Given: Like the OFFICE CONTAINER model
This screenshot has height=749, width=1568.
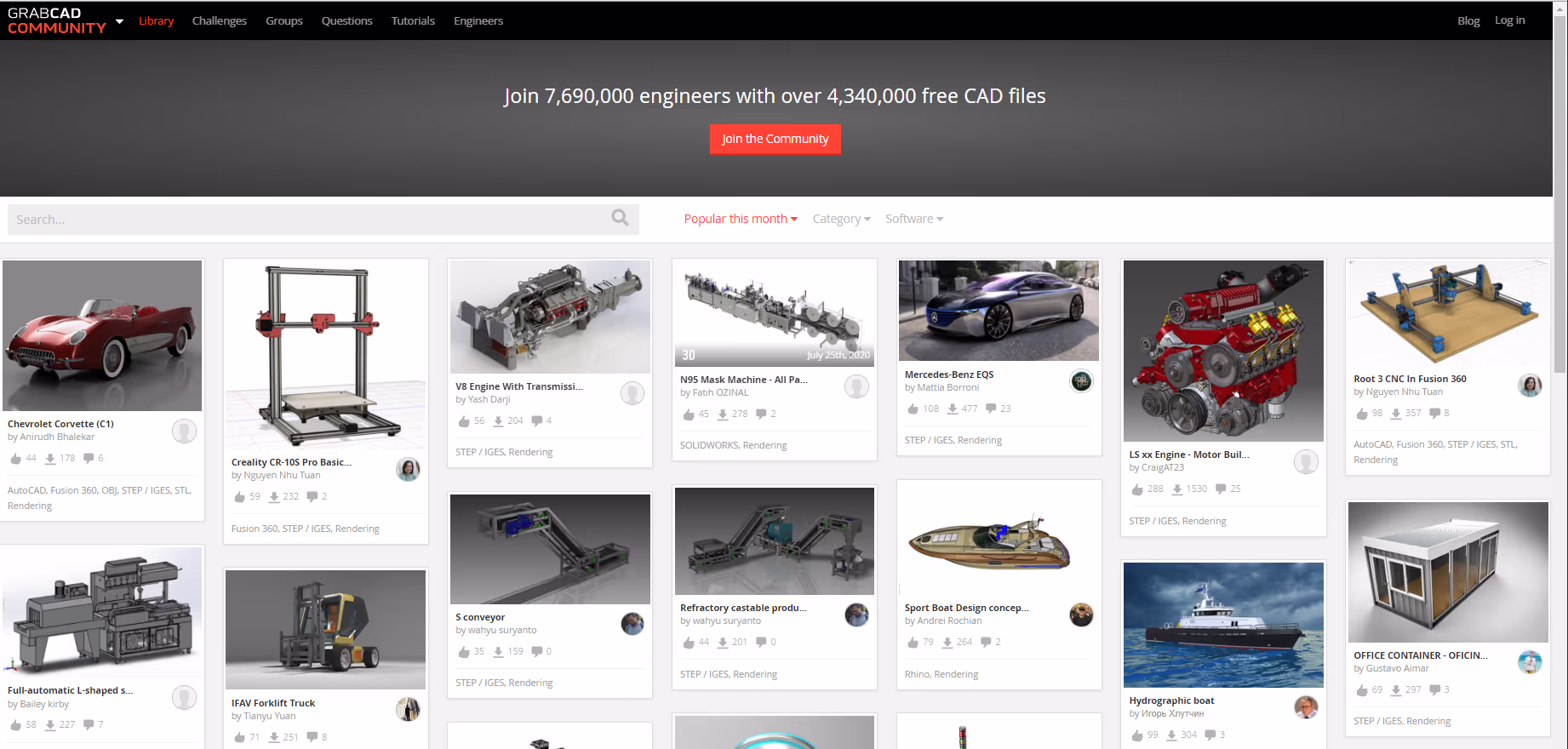Looking at the screenshot, I should pyautogui.click(x=1362, y=690).
